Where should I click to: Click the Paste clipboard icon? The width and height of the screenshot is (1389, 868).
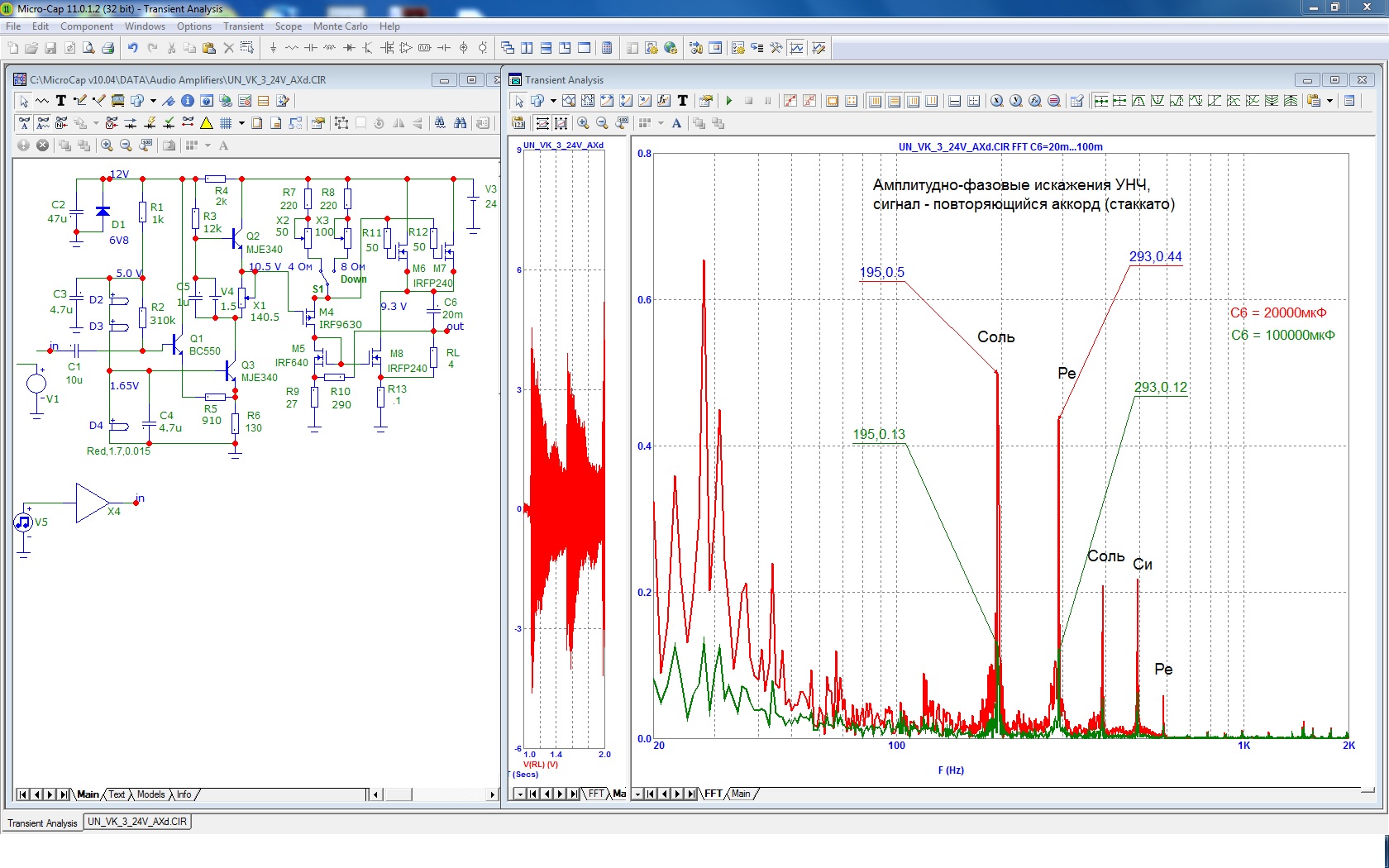click(208, 48)
